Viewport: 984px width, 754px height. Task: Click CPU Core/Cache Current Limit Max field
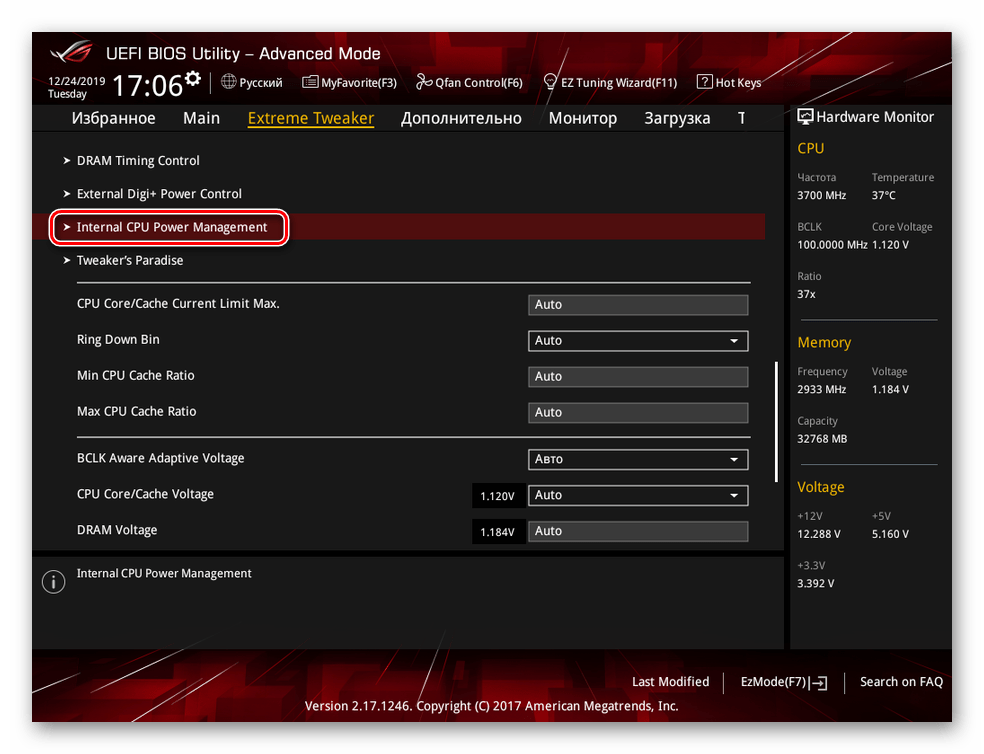[x=638, y=305]
